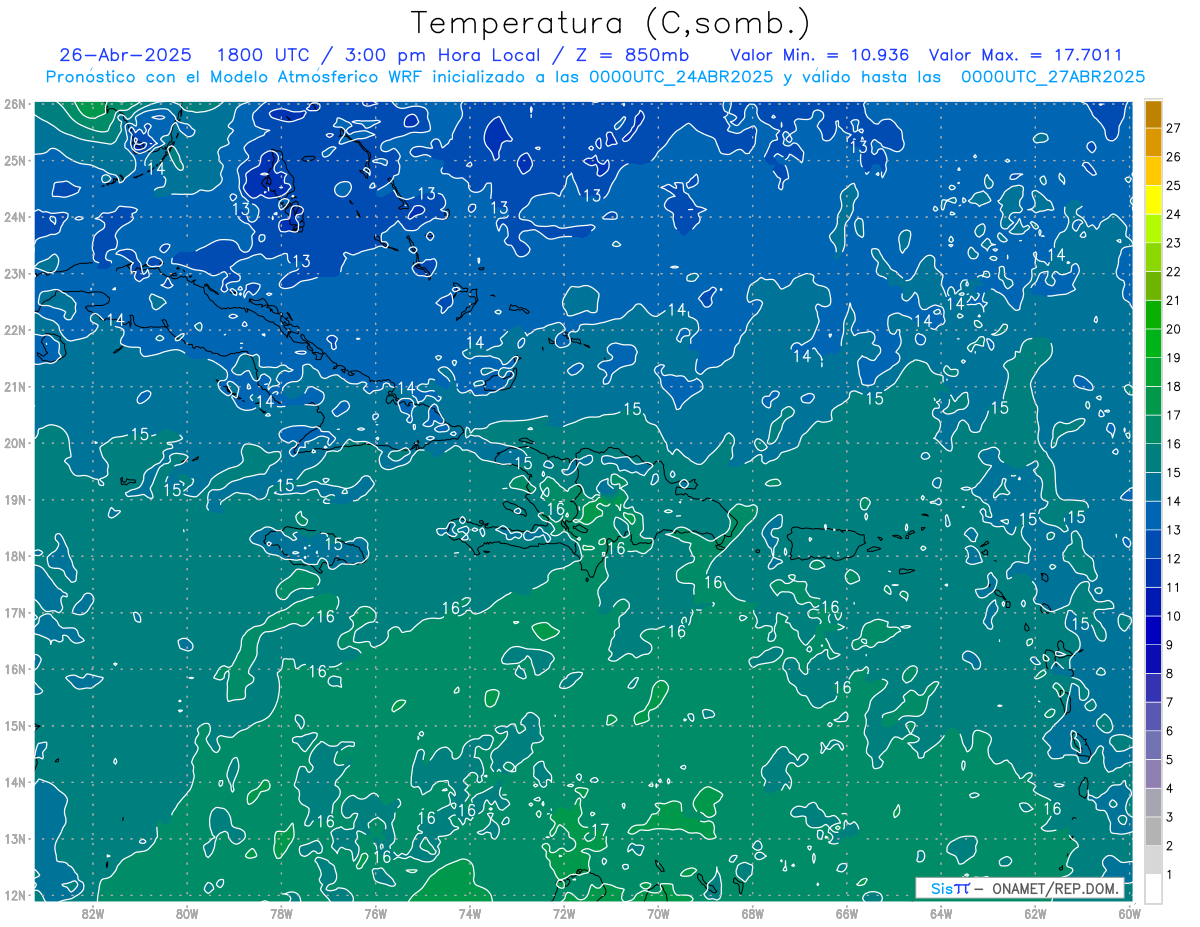
Task: Pick the dark blue swatch between 9 and 10
Action: pyautogui.click(x=1153, y=630)
